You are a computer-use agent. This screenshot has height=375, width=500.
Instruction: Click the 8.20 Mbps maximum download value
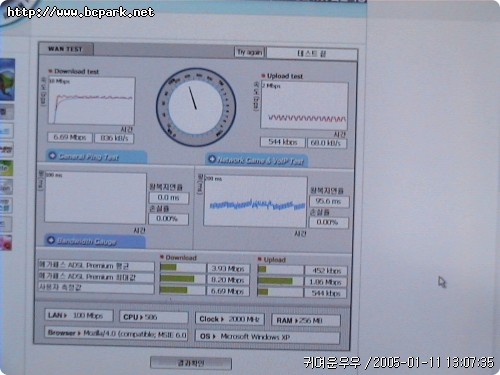(x=228, y=280)
